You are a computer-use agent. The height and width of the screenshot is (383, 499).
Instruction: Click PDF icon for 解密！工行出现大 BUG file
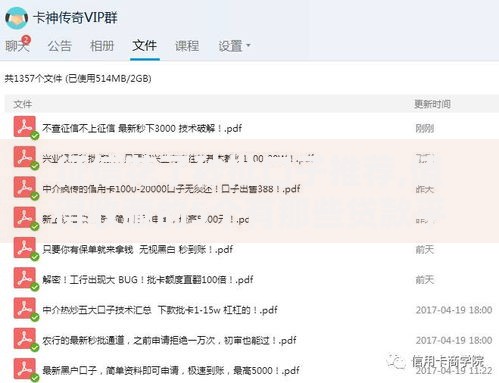(25, 278)
